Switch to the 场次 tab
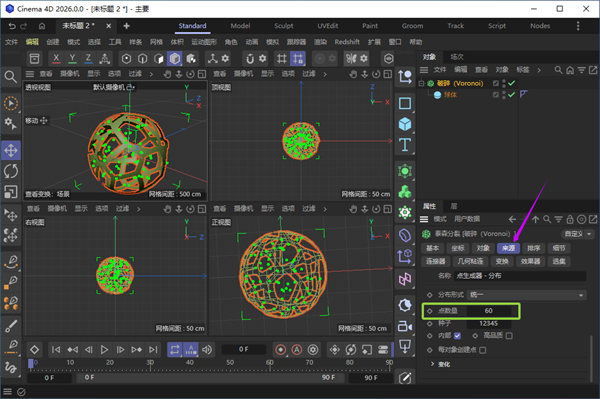The height and width of the screenshot is (399, 600). 457,57
